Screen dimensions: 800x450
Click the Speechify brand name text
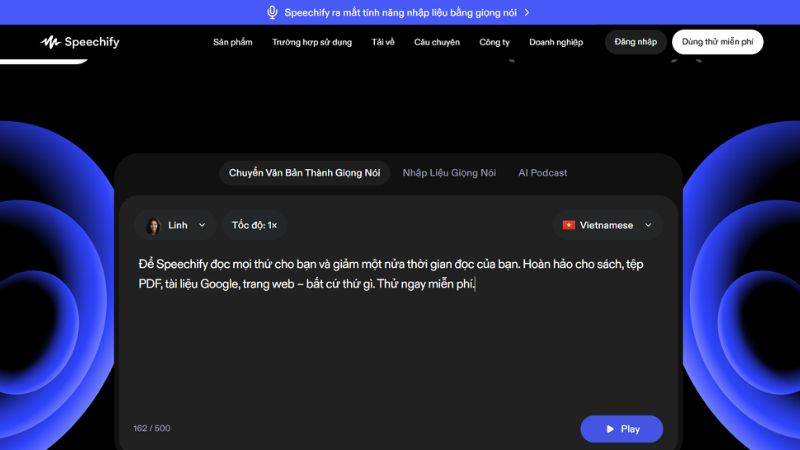92,42
